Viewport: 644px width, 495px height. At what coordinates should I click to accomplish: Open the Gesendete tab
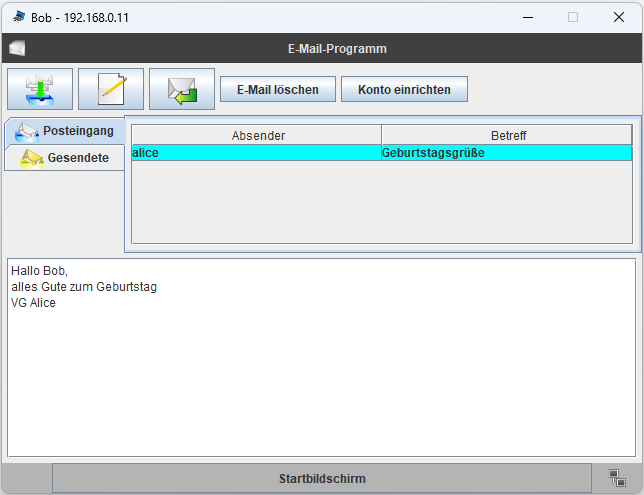78,158
